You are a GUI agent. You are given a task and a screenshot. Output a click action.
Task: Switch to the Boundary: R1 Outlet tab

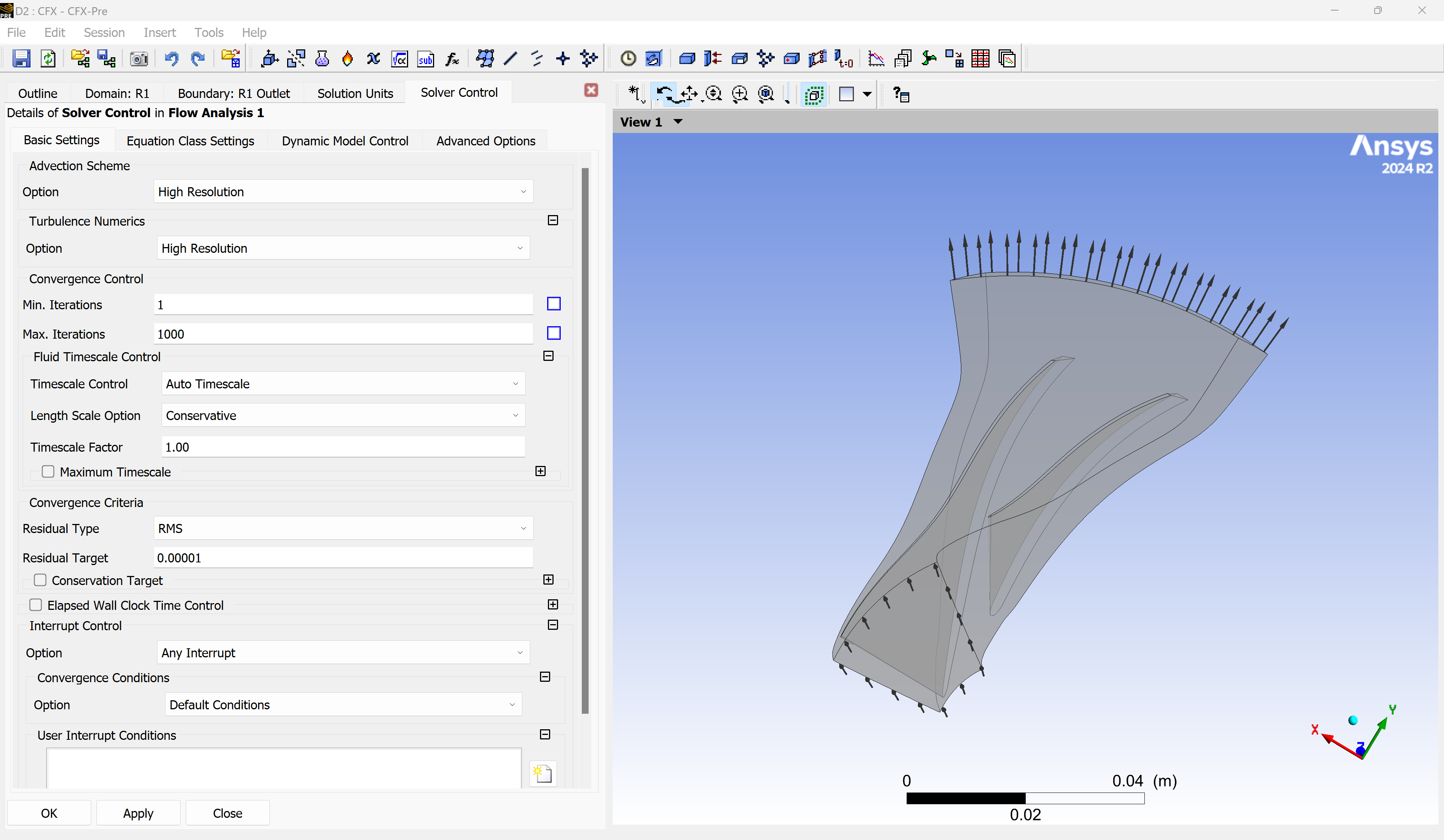(x=234, y=93)
